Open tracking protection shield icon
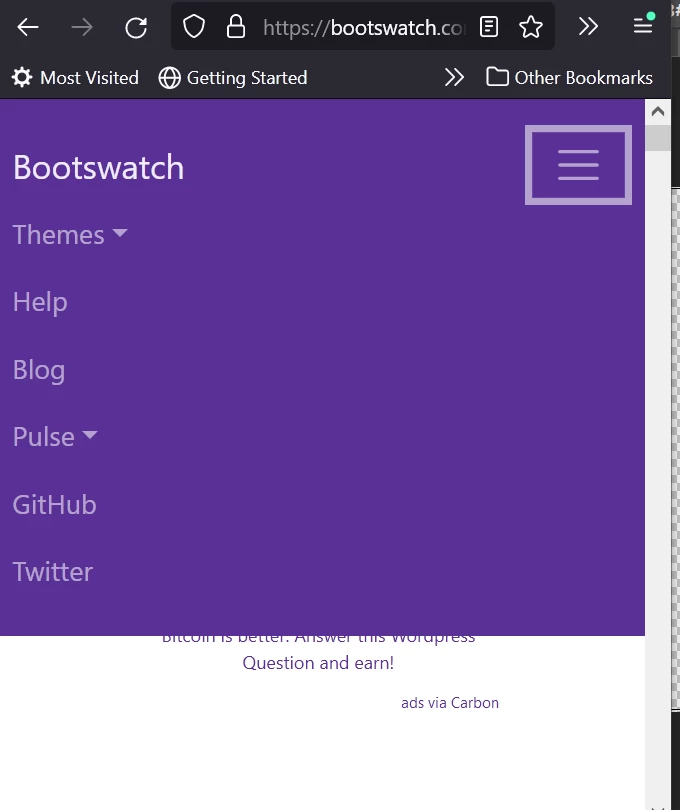The width and height of the screenshot is (680, 810). (194, 26)
